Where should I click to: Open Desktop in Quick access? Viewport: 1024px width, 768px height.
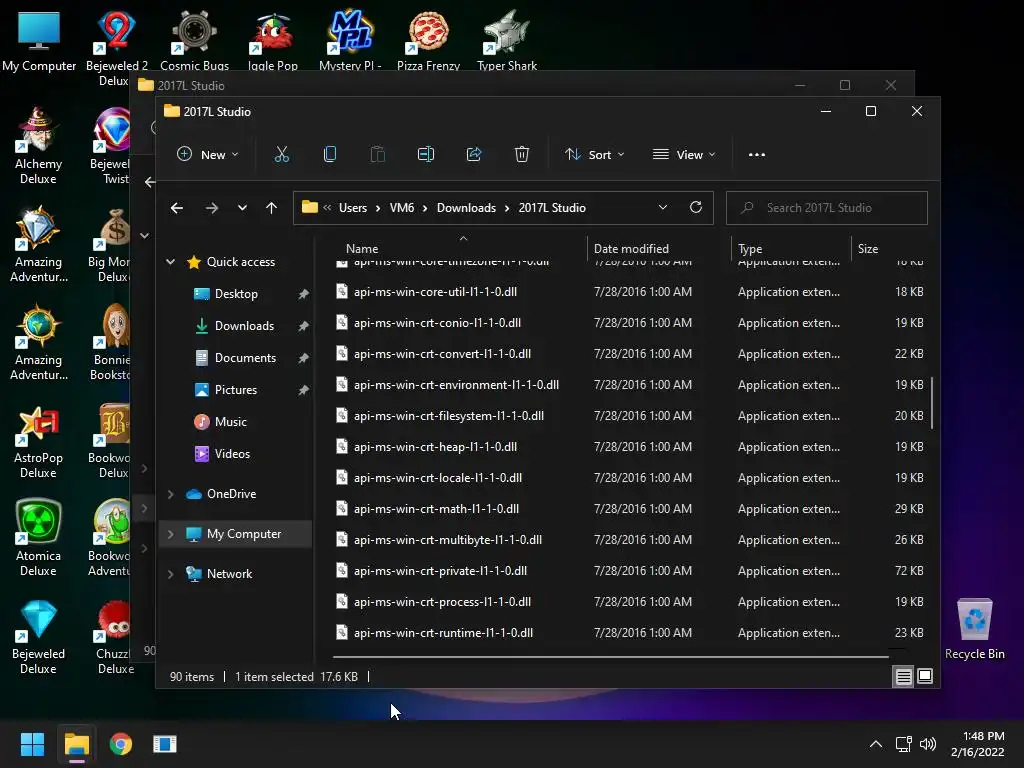235,294
